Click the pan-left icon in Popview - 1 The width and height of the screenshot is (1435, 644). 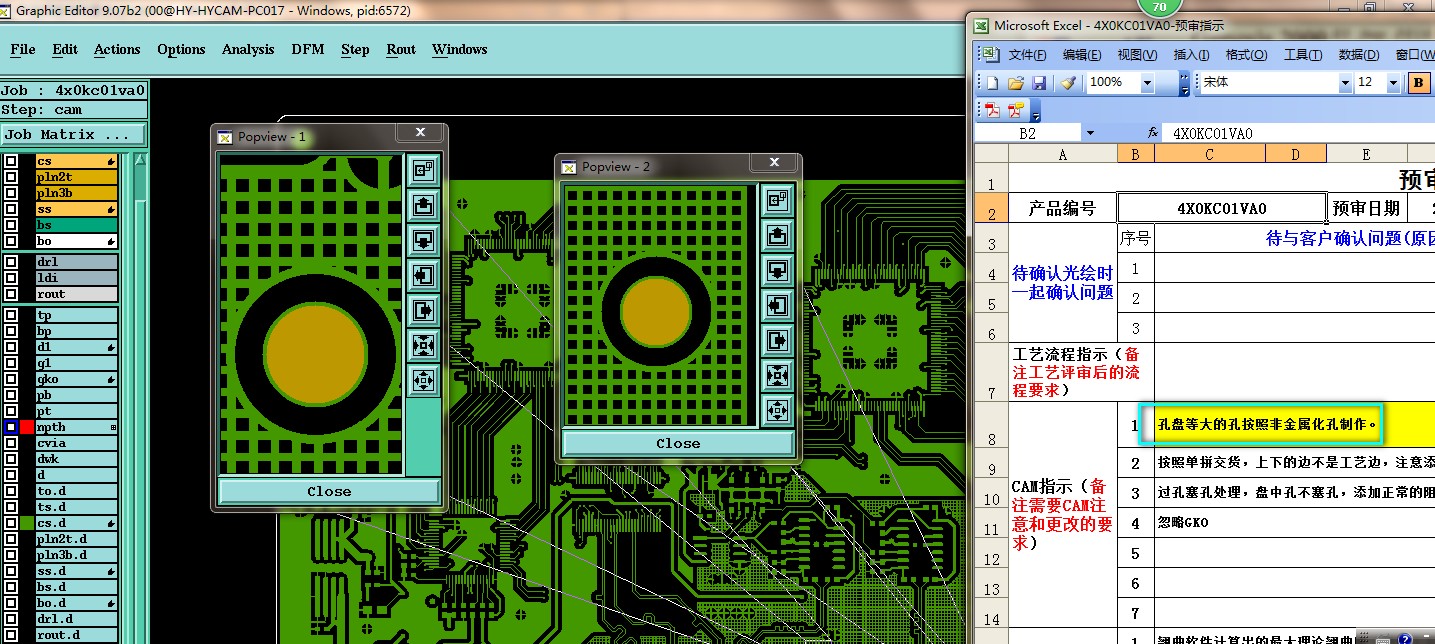tap(423, 275)
